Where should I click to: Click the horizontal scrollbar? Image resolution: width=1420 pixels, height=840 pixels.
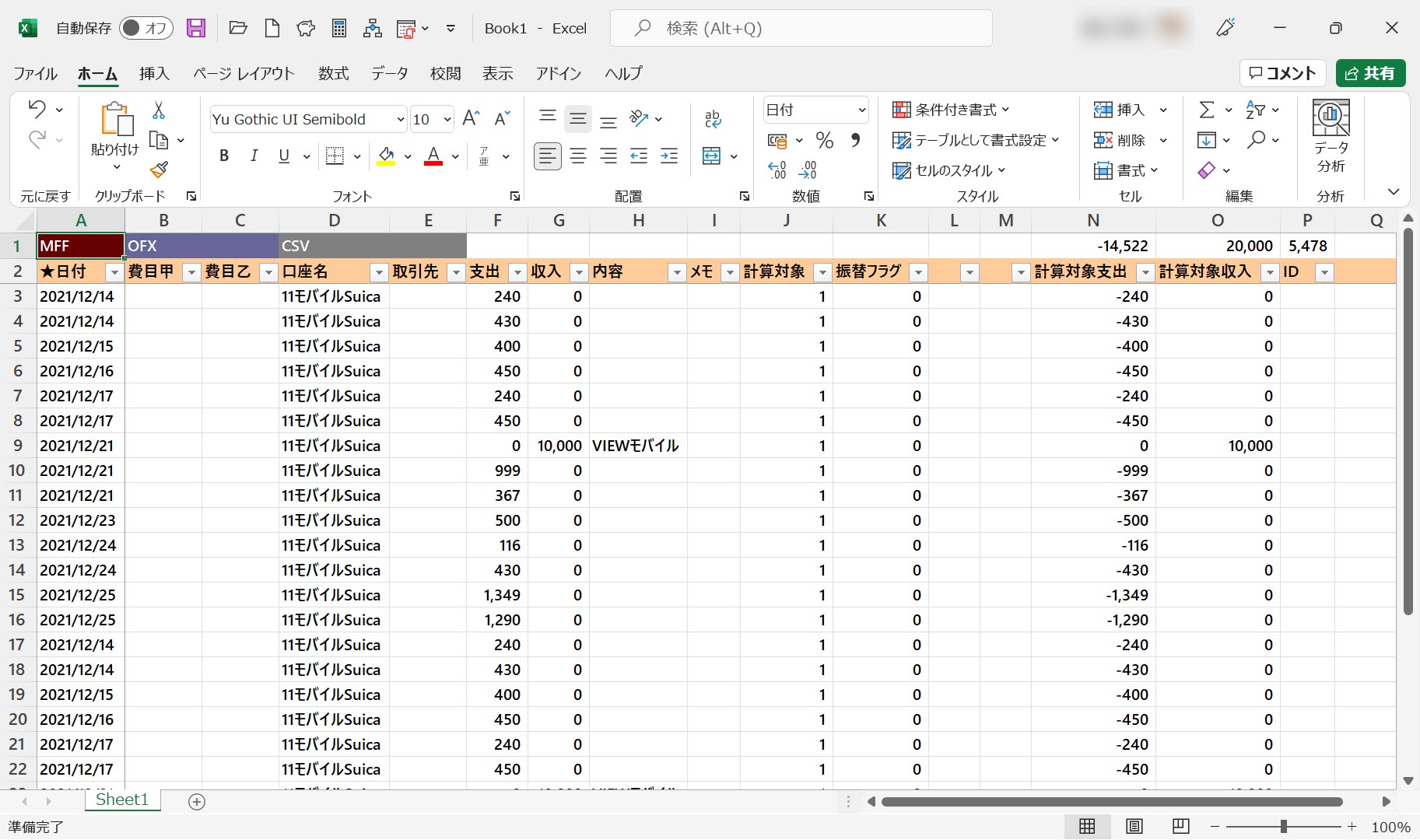pos(1112,801)
